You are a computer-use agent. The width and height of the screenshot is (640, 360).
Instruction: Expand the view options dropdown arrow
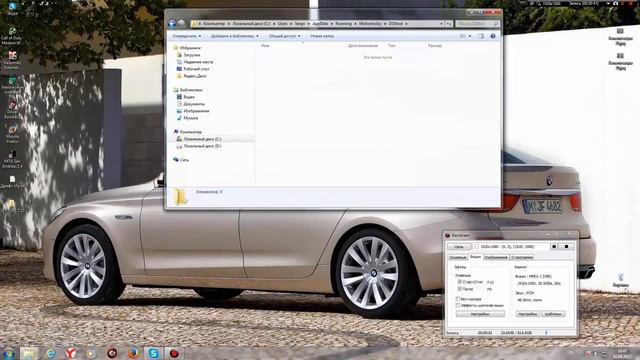469,36
